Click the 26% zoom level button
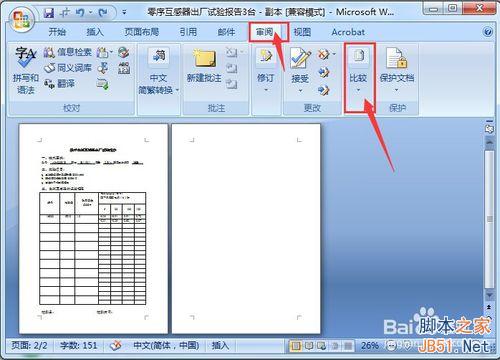500x360 pixels. pyautogui.click(x=370, y=346)
